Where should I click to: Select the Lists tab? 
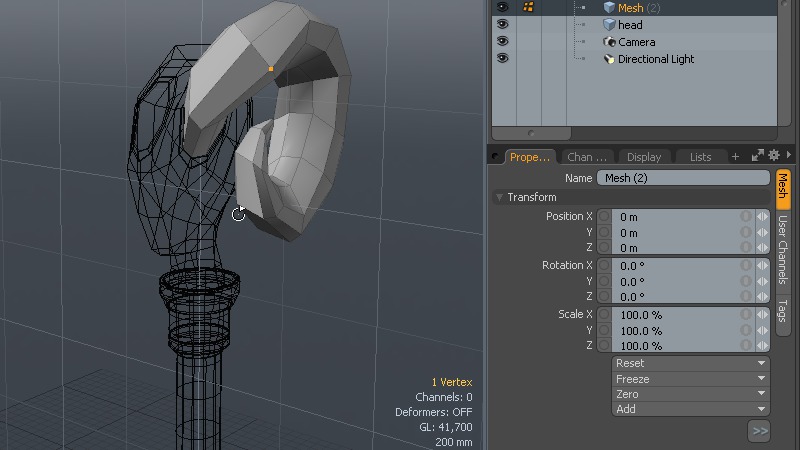(x=700, y=157)
